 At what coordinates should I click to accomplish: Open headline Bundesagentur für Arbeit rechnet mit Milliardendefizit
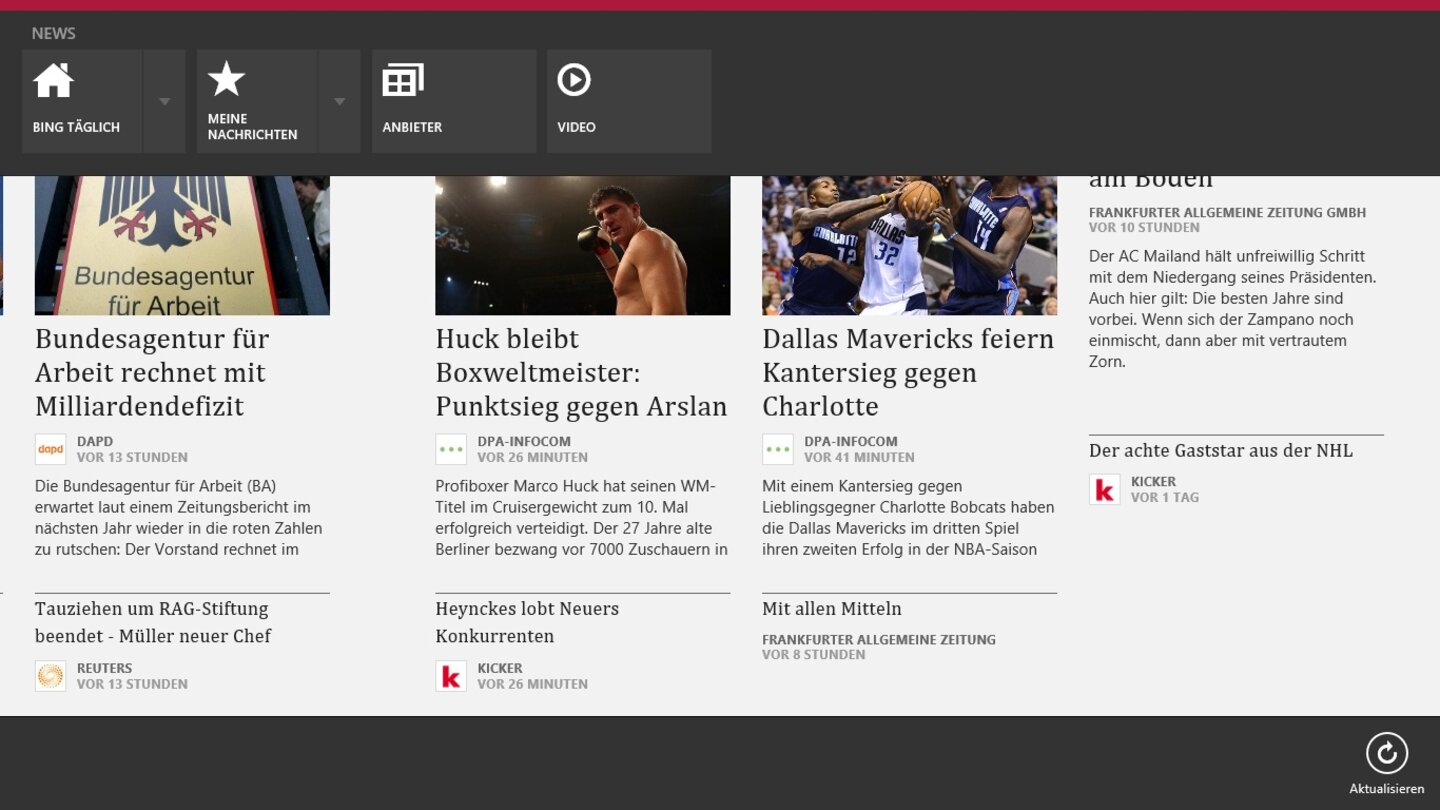pos(152,372)
